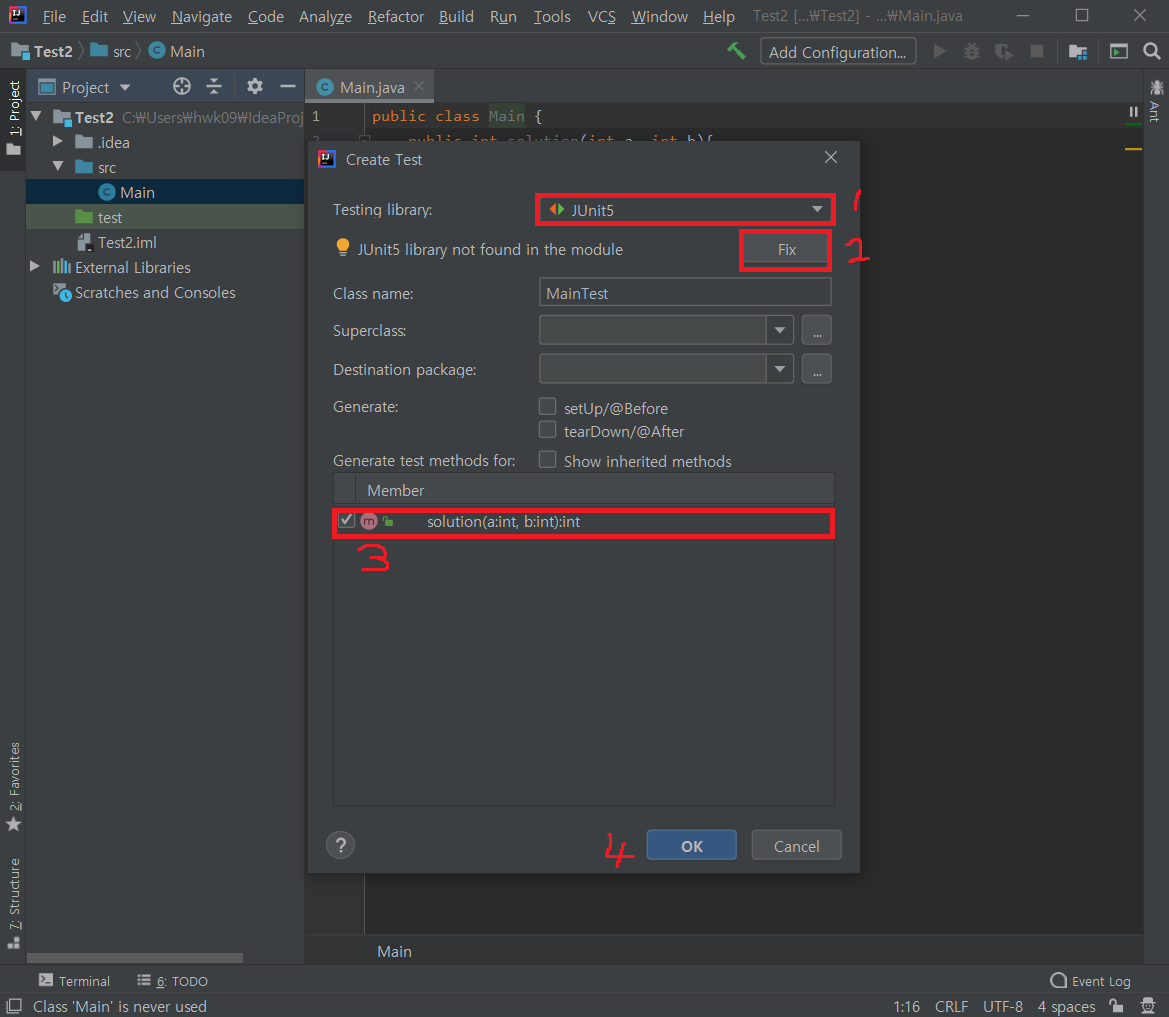Select Scratches and Consoles node
The image size is (1169, 1017).
(165, 292)
